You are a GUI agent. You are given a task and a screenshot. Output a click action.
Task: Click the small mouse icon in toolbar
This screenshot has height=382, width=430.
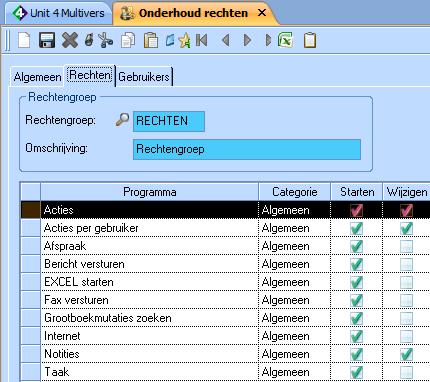pyautogui.click(x=89, y=40)
